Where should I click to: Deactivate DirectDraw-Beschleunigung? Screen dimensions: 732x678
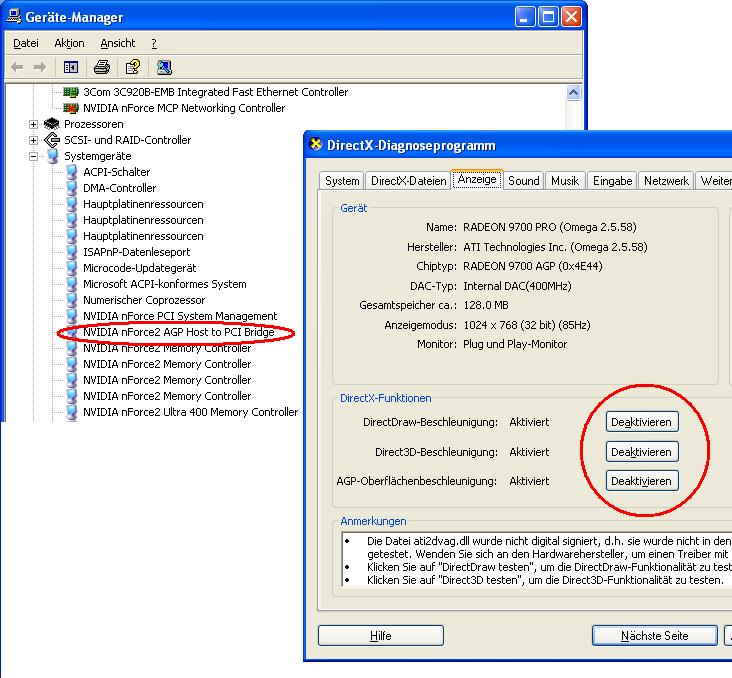click(641, 422)
